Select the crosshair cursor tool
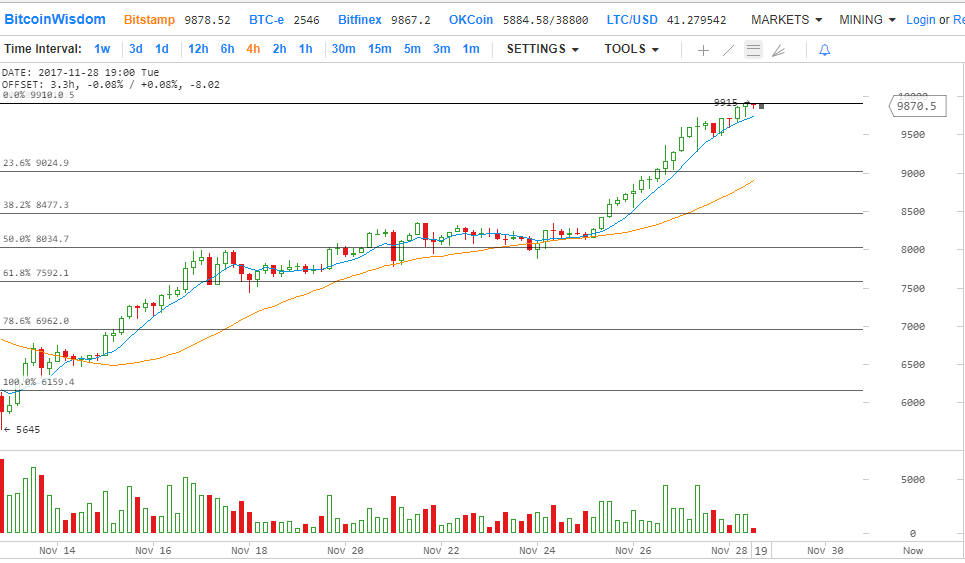Viewport: 965px width, 563px height. tap(703, 49)
